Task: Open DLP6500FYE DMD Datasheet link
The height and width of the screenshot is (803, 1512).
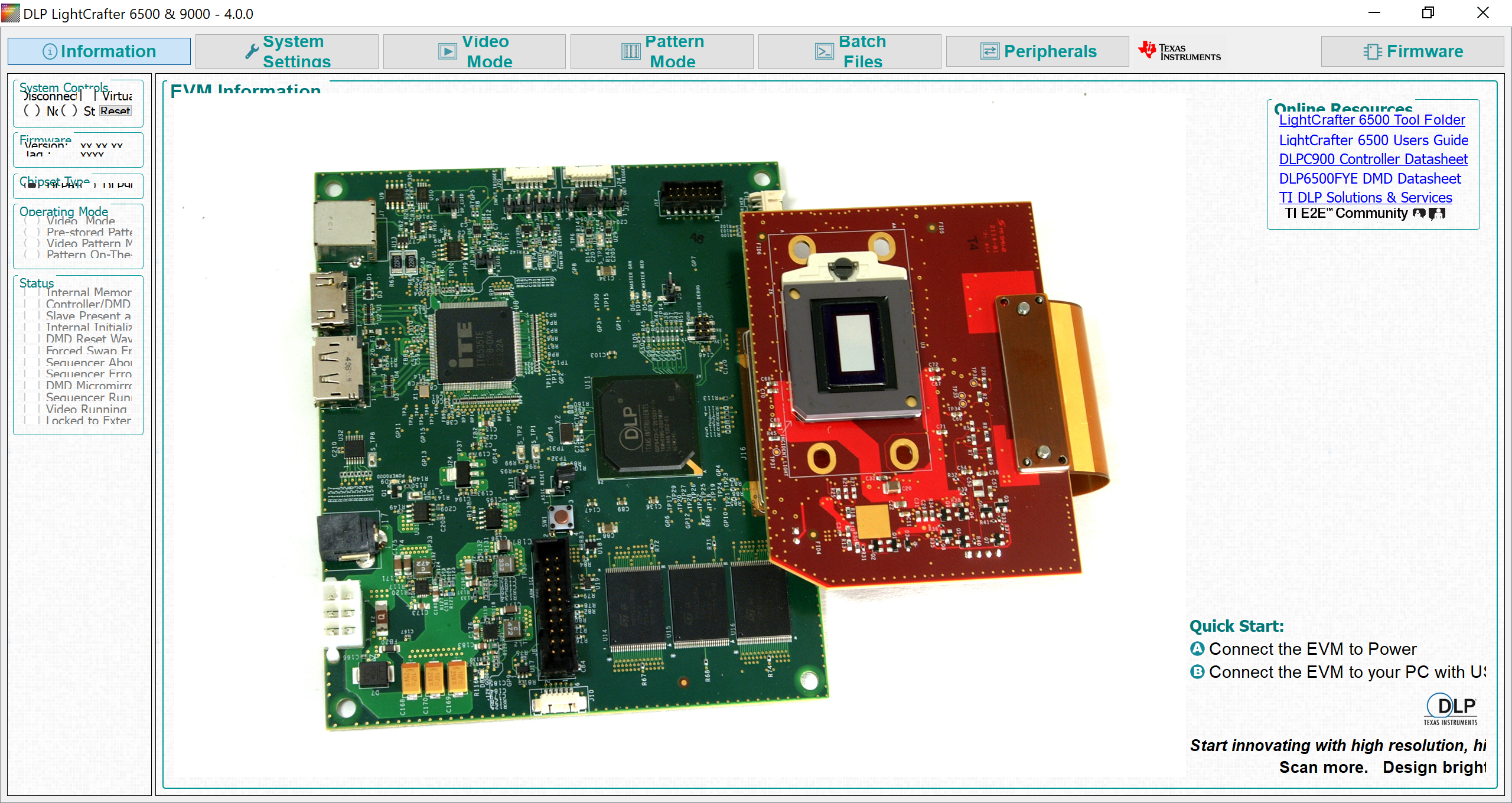Action: point(1370,179)
